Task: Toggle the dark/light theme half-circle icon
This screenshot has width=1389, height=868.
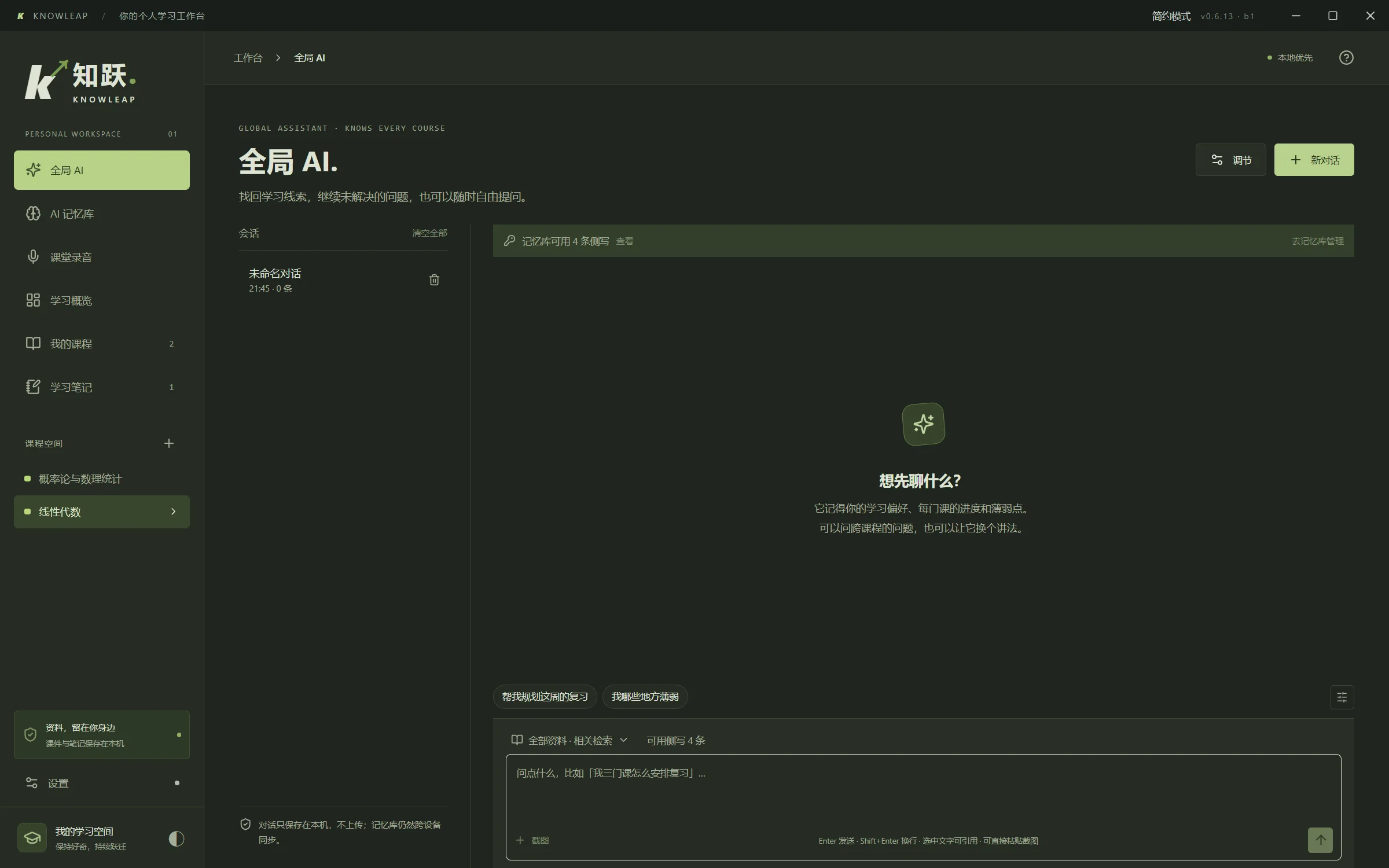Action: click(177, 838)
